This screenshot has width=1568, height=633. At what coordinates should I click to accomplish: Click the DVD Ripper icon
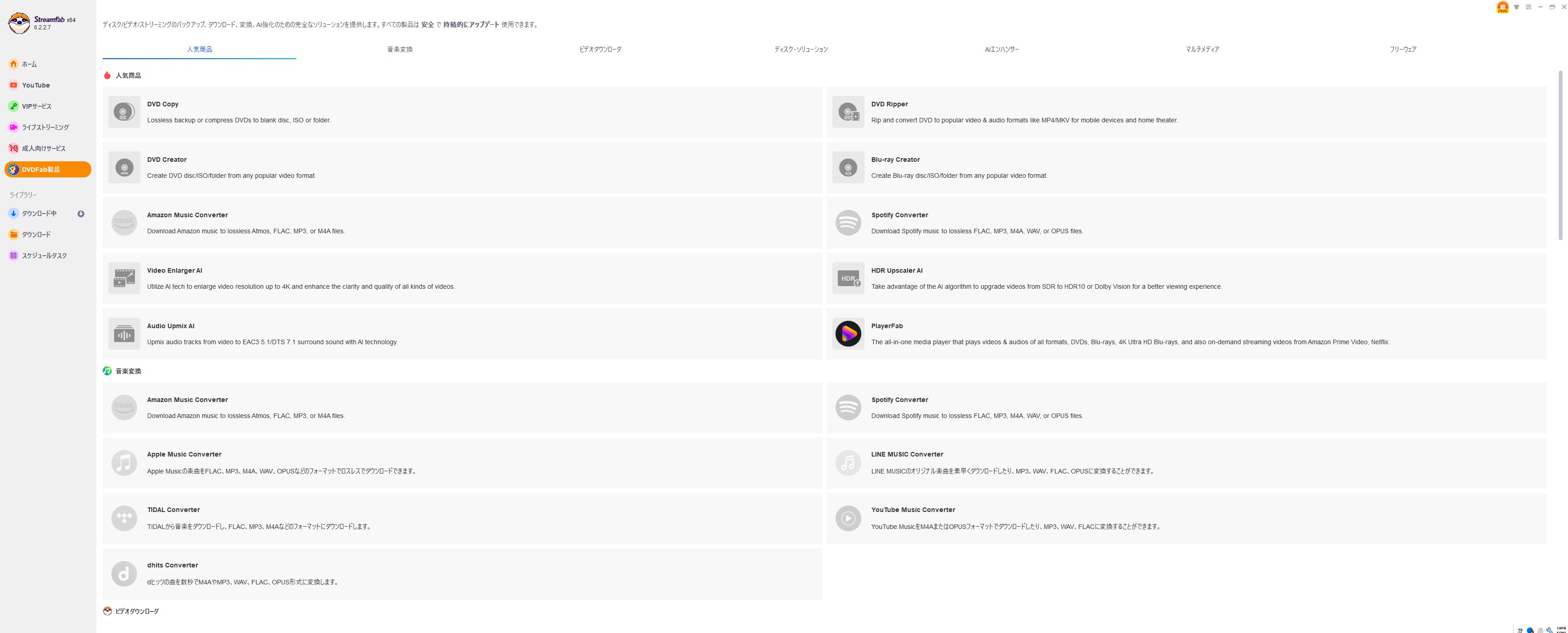pos(848,112)
